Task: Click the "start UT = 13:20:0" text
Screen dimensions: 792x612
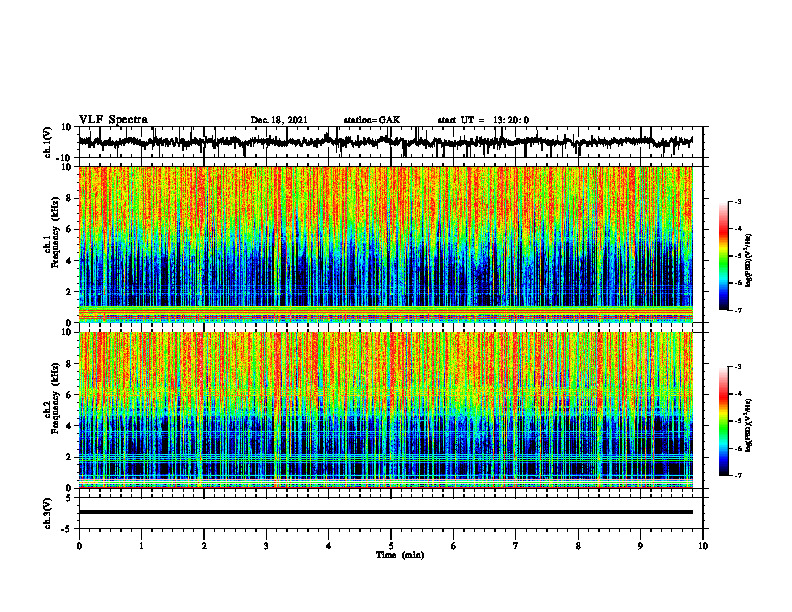Action: [483, 120]
